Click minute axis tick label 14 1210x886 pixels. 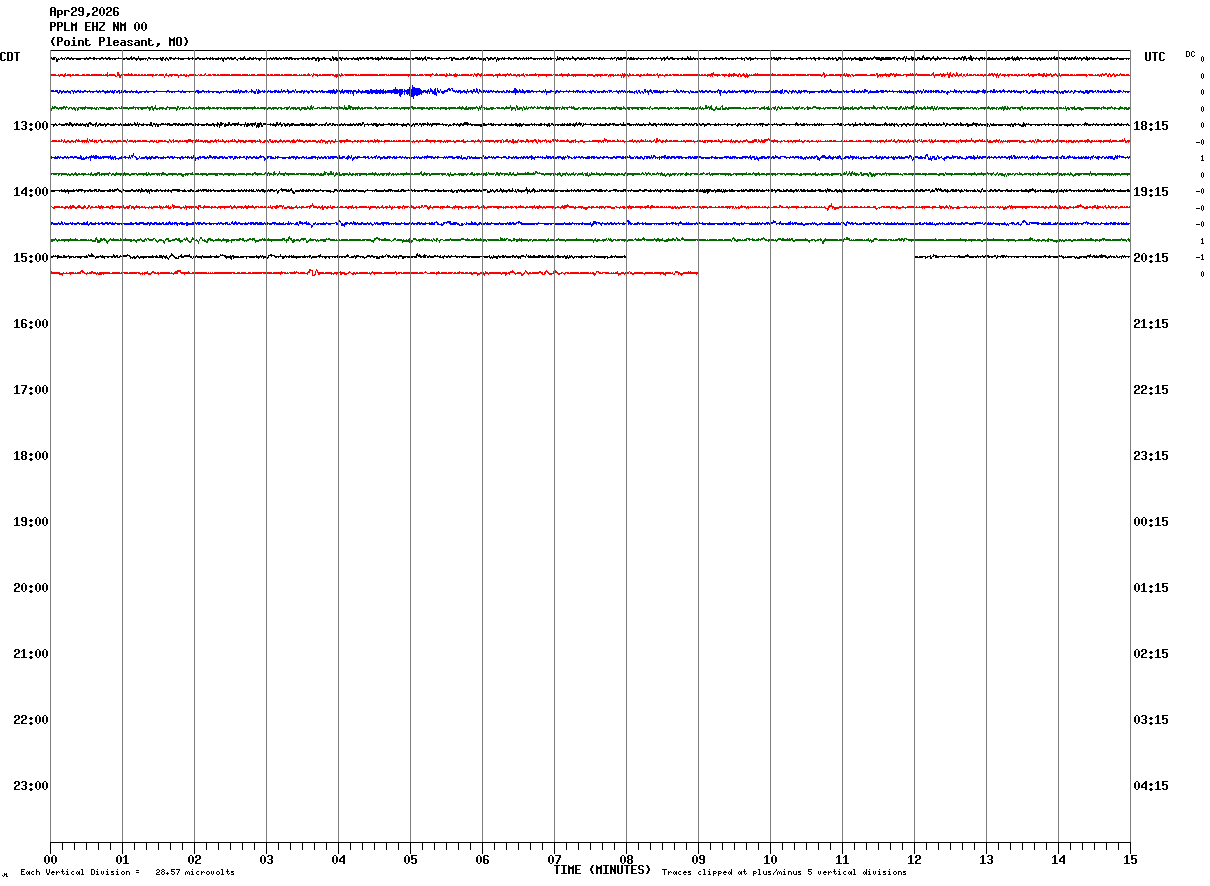[x=1058, y=859]
